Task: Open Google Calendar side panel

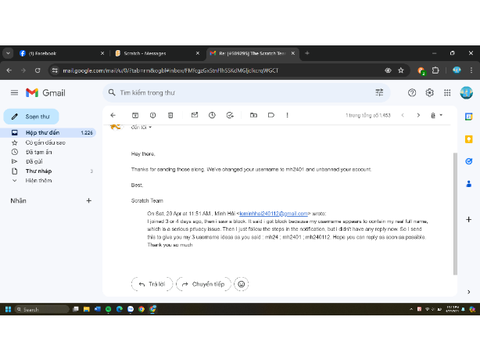Action: pos(469,117)
